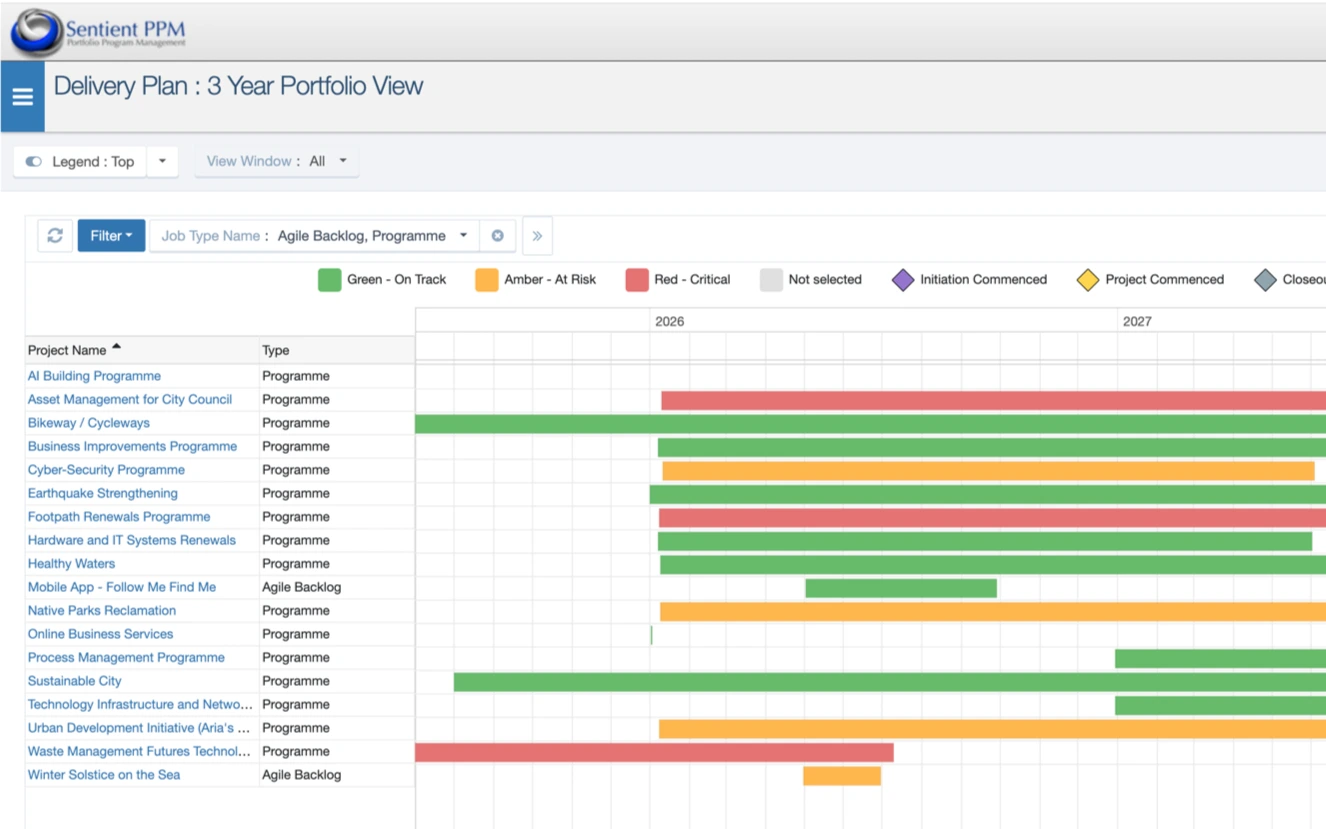Open Mobile App - Follow Me Find Me

click(x=122, y=587)
